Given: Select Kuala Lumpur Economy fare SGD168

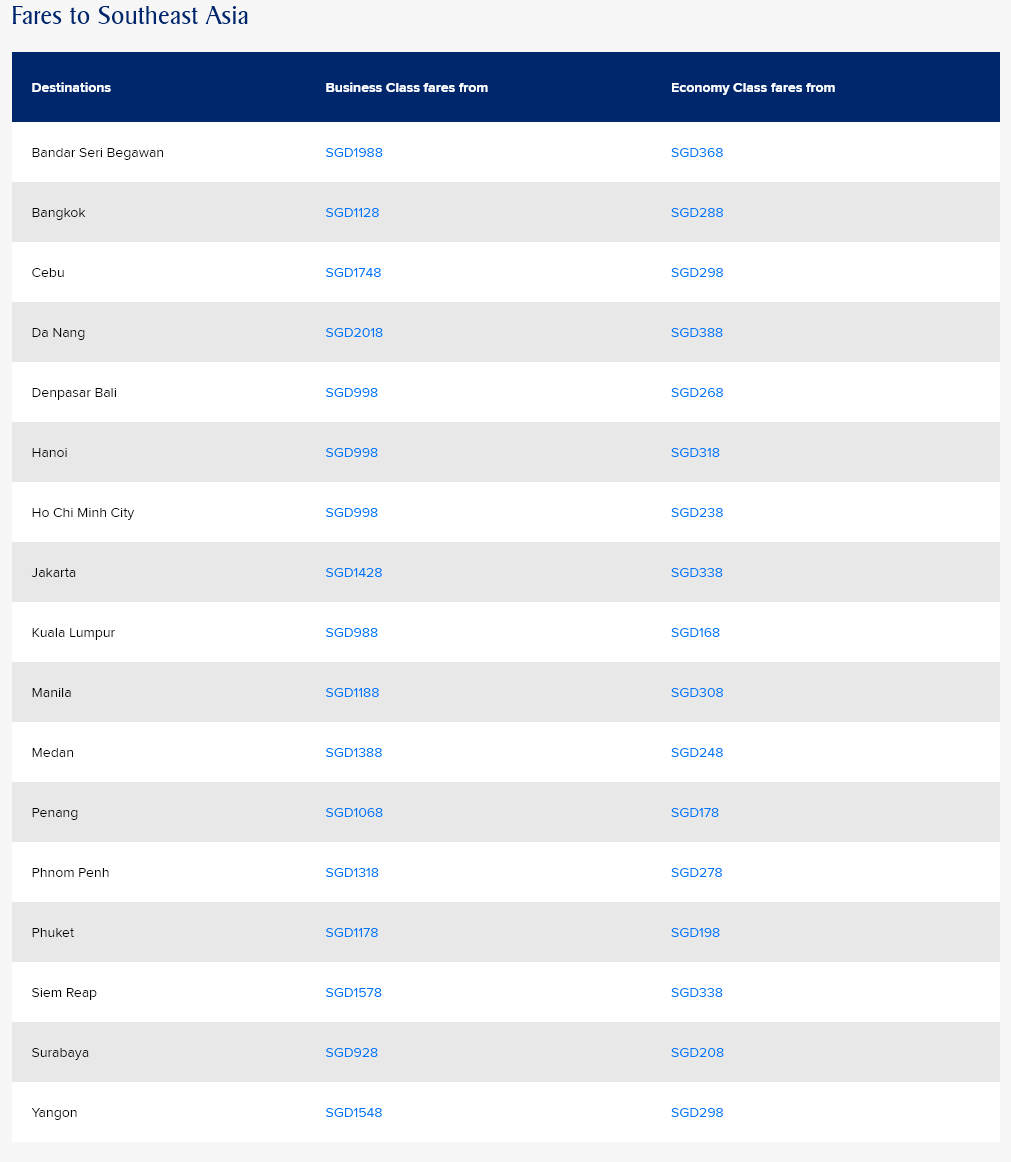Looking at the screenshot, I should tap(695, 633).
